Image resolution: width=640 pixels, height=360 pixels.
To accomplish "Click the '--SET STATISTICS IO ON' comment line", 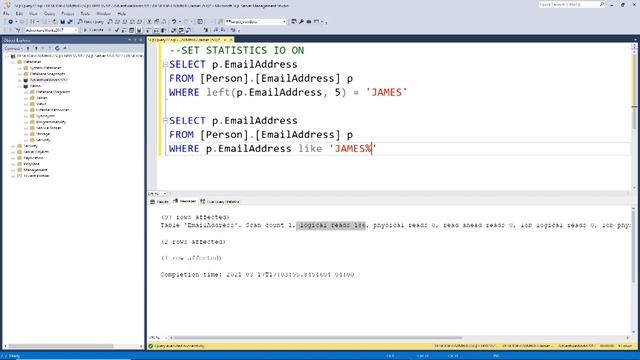I will [x=237, y=51].
